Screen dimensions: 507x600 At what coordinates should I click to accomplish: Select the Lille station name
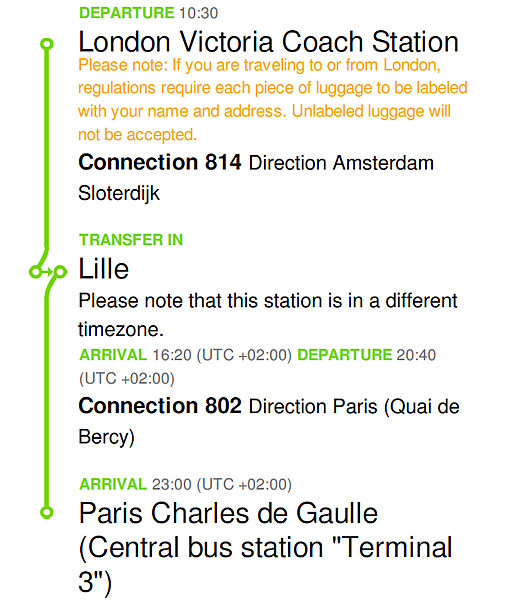(103, 269)
